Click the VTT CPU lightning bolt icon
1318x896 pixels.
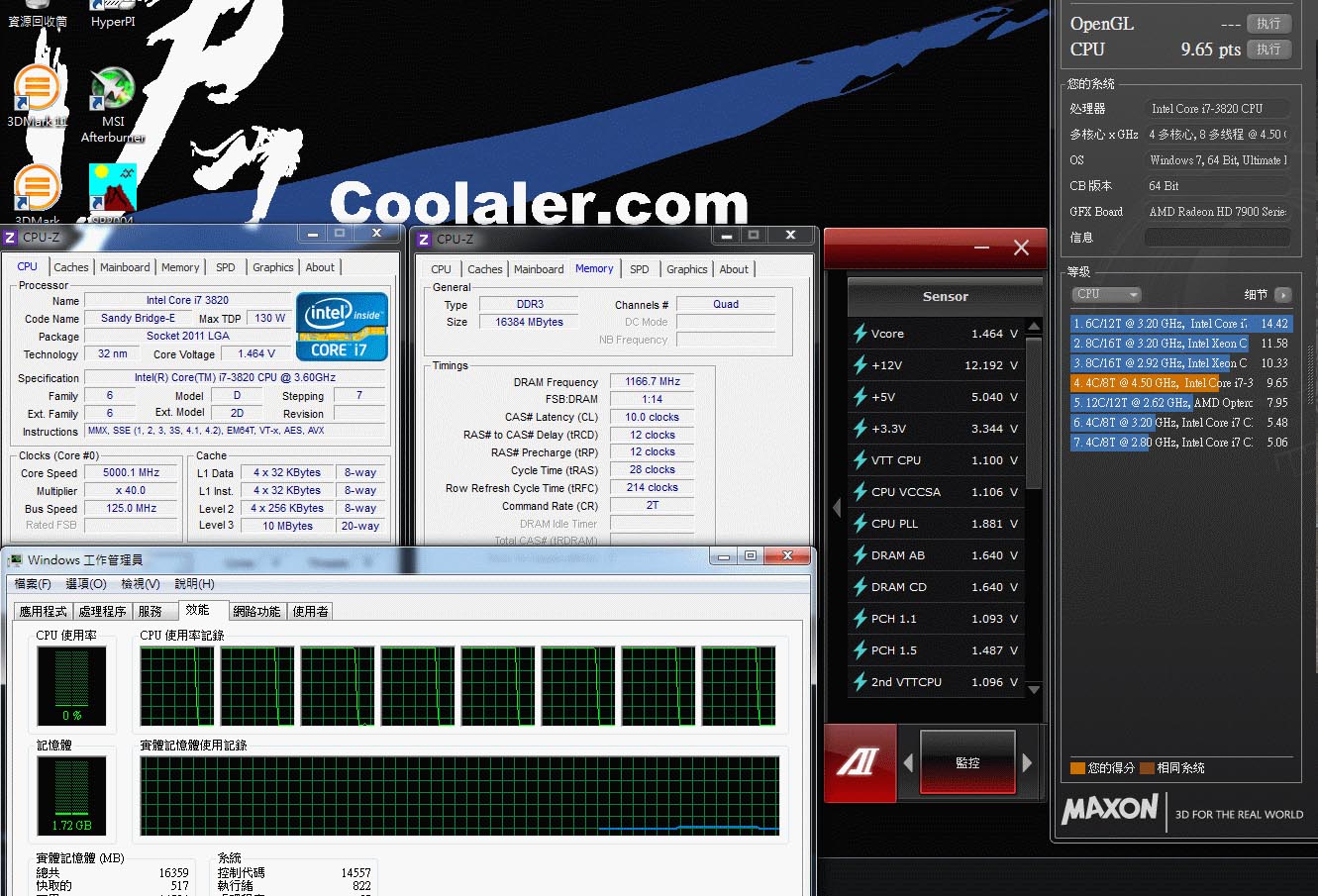coord(861,460)
